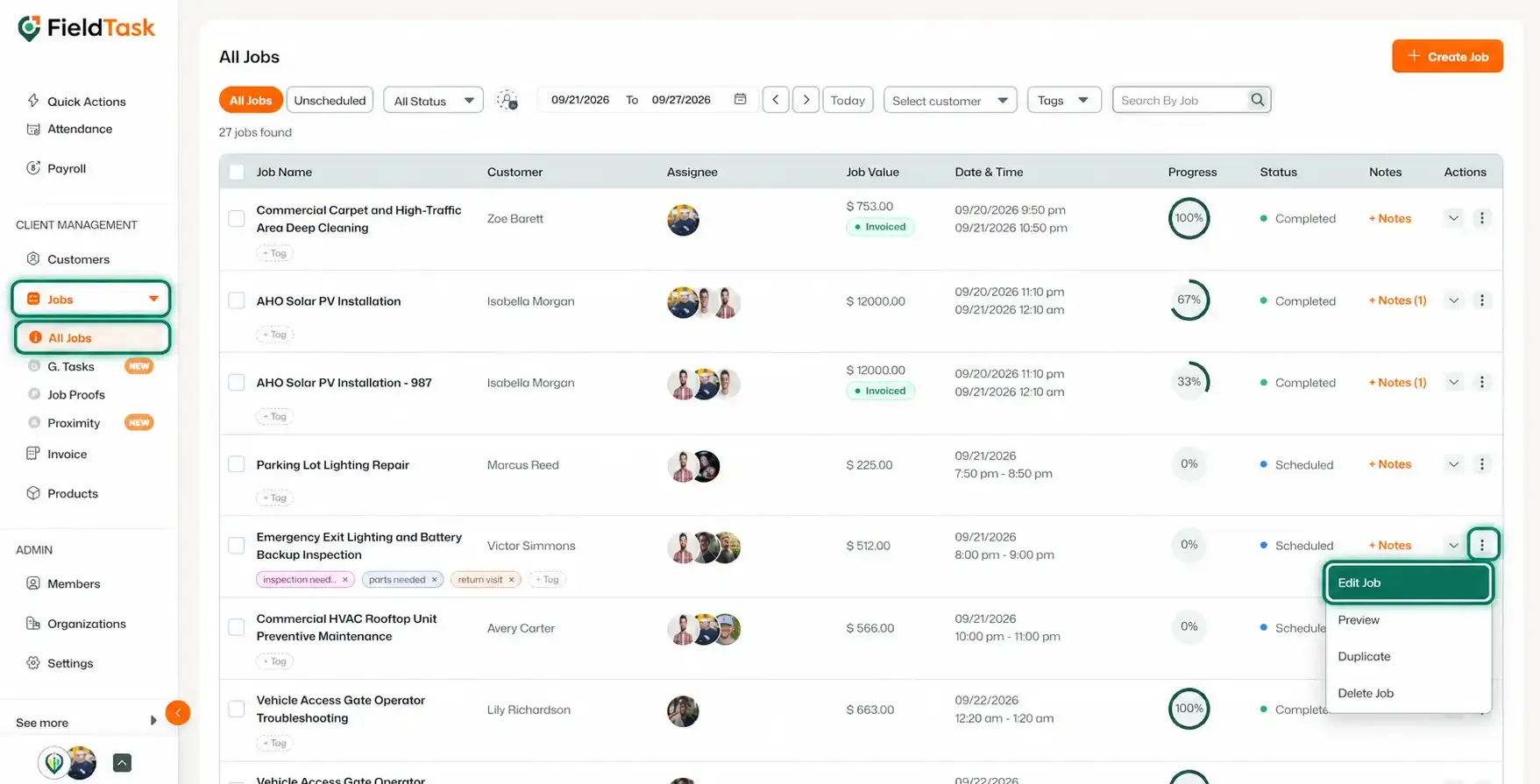Viewport: 1540px width, 784px height.
Task: Go to Organizations
Action: click(76, 624)
